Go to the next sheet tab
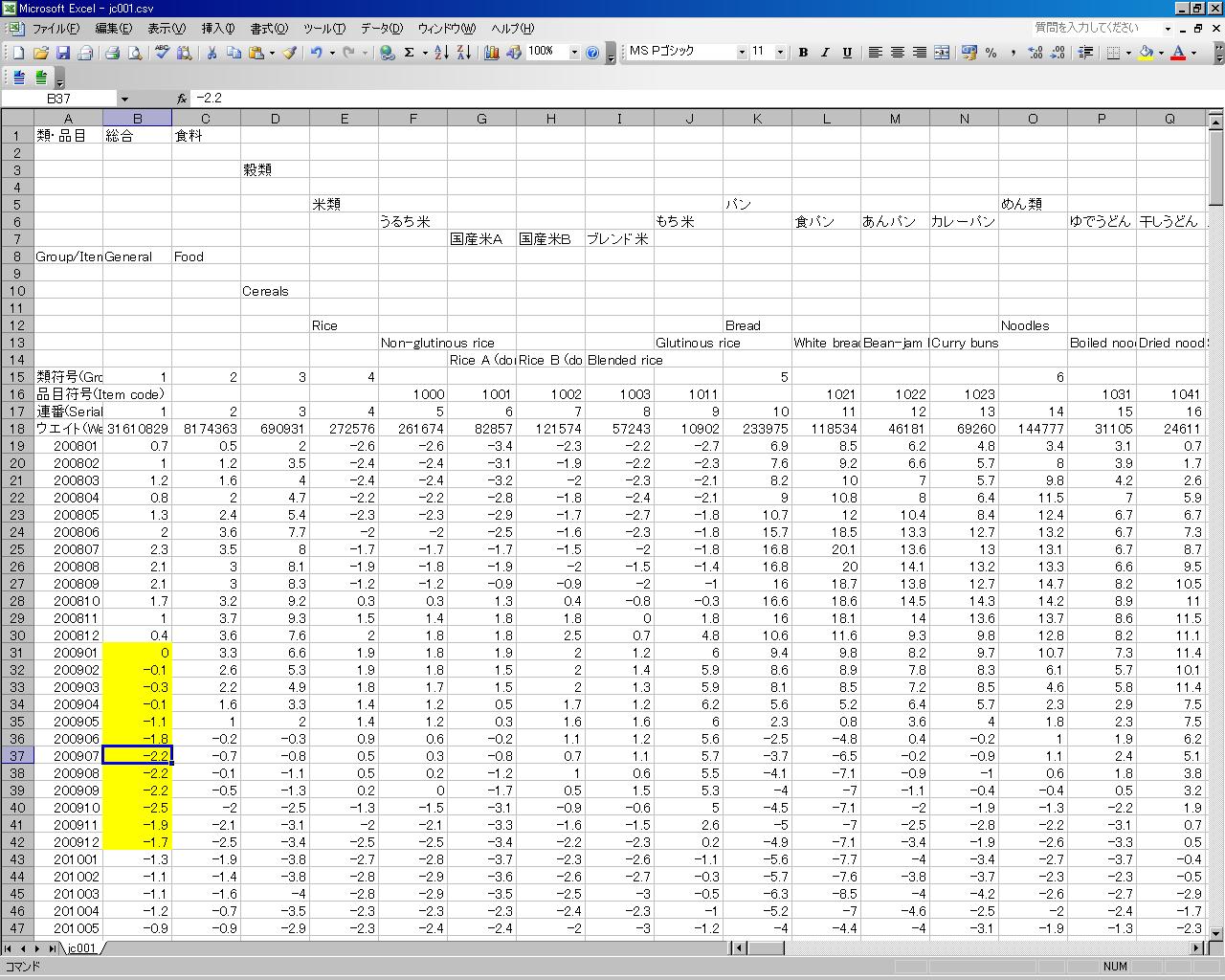This screenshot has width=1225, height=980. [x=37, y=948]
